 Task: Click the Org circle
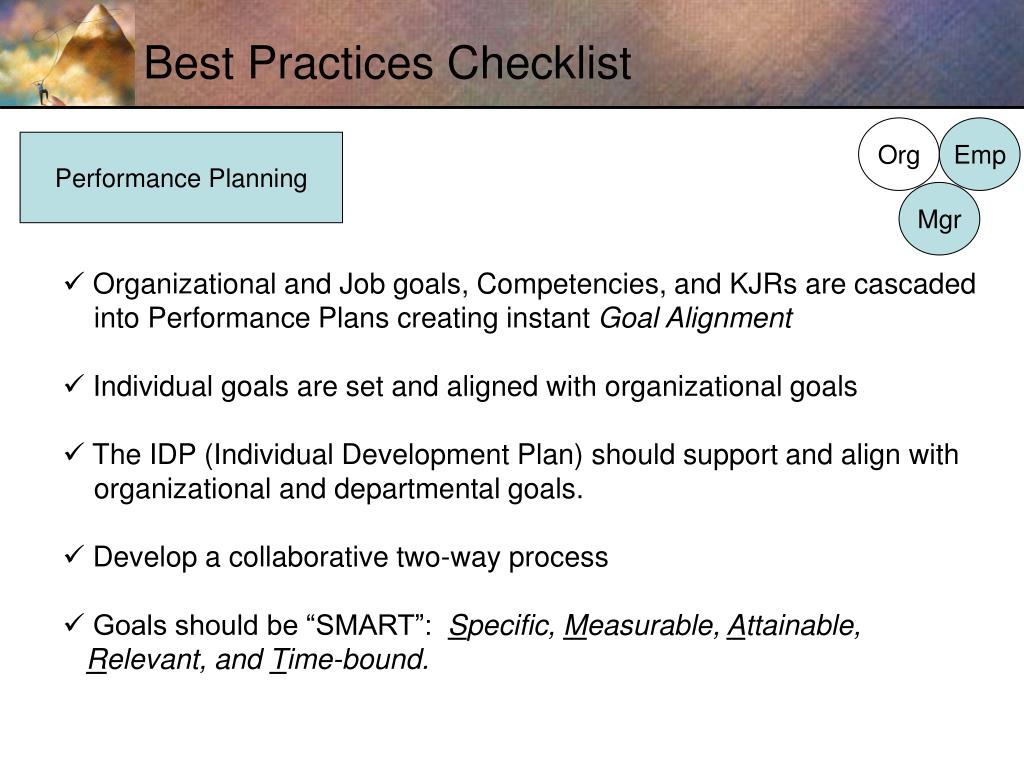coord(899,155)
